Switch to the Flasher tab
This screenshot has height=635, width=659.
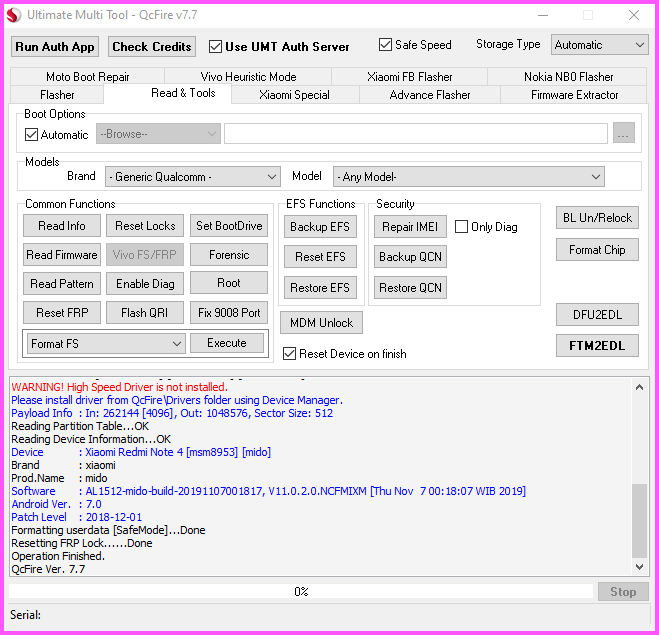[57, 95]
